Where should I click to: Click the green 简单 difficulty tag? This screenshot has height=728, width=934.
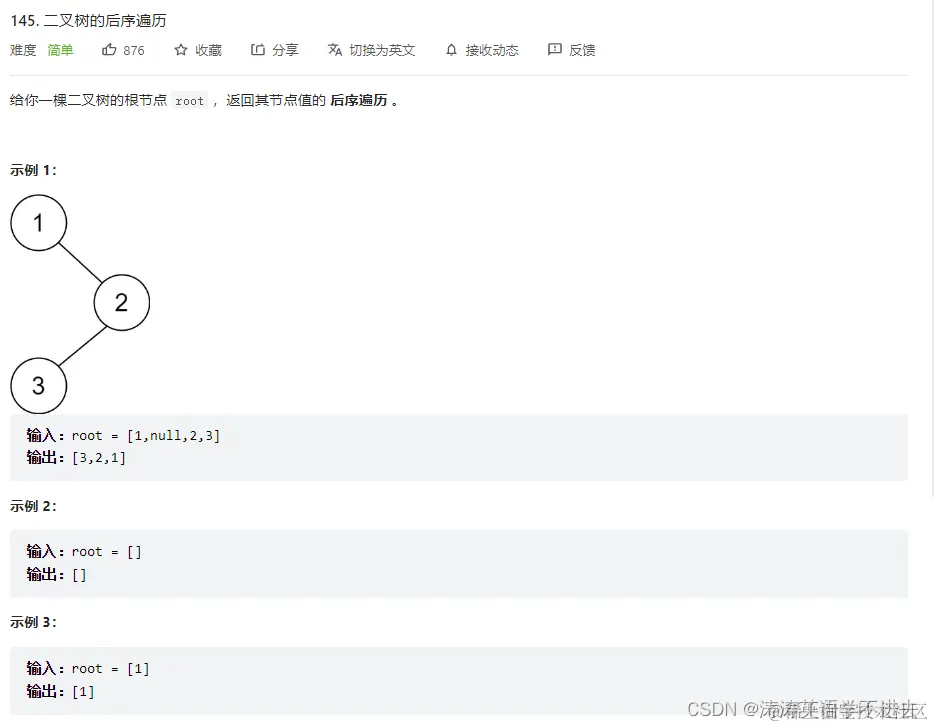(60, 50)
